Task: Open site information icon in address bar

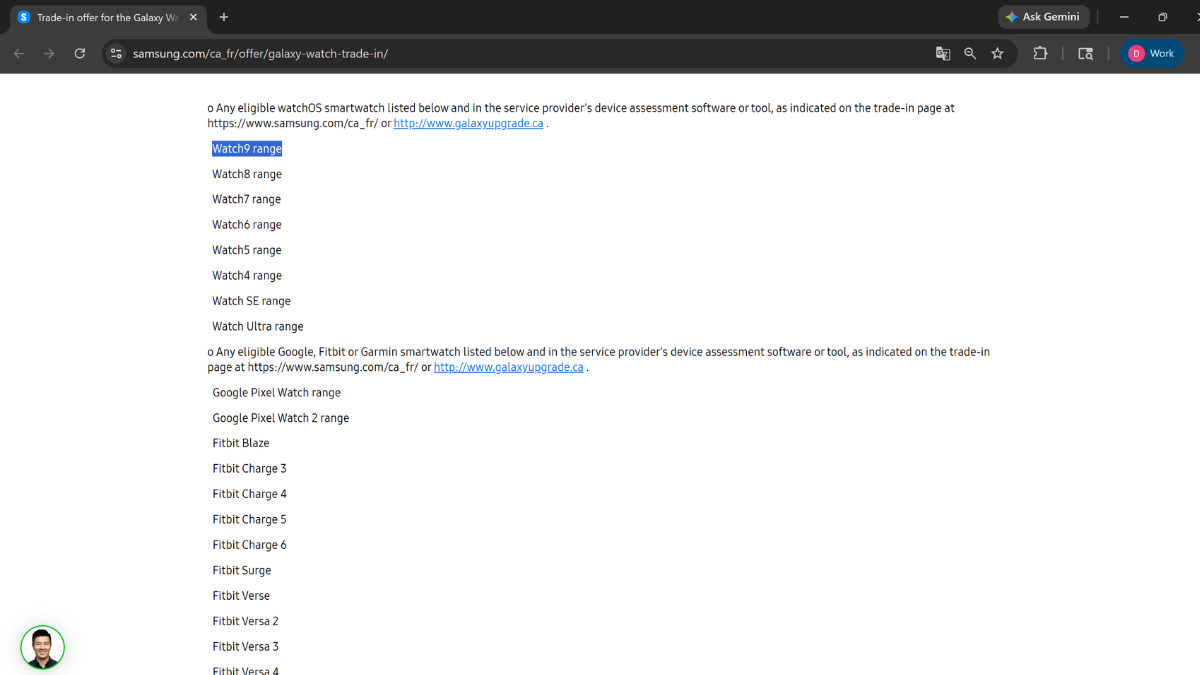Action: [x=116, y=53]
